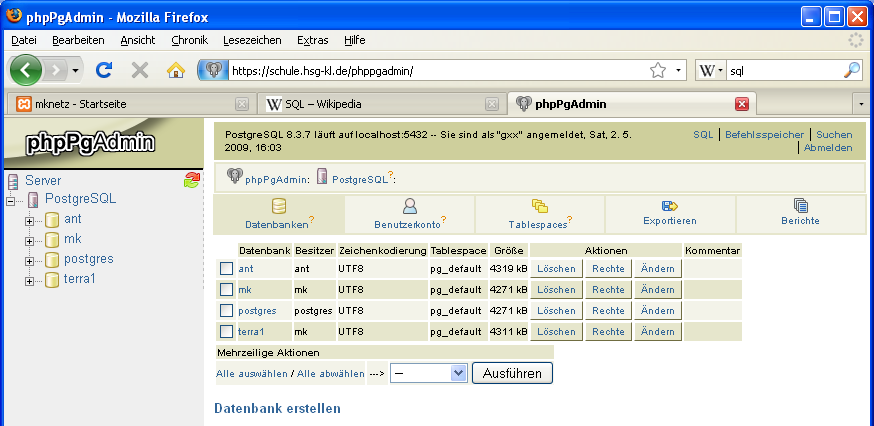Open the Datenbank erstellen link
The width and height of the screenshot is (874, 426).
pyautogui.click(x=278, y=409)
